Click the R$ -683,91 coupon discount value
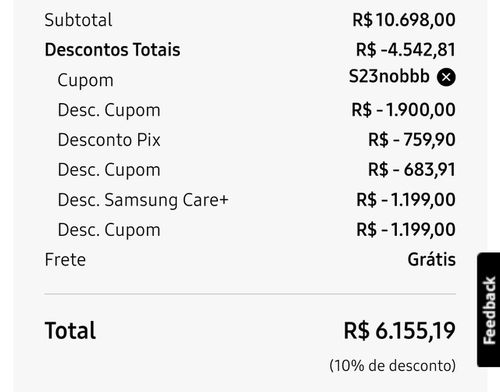 coord(412,170)
